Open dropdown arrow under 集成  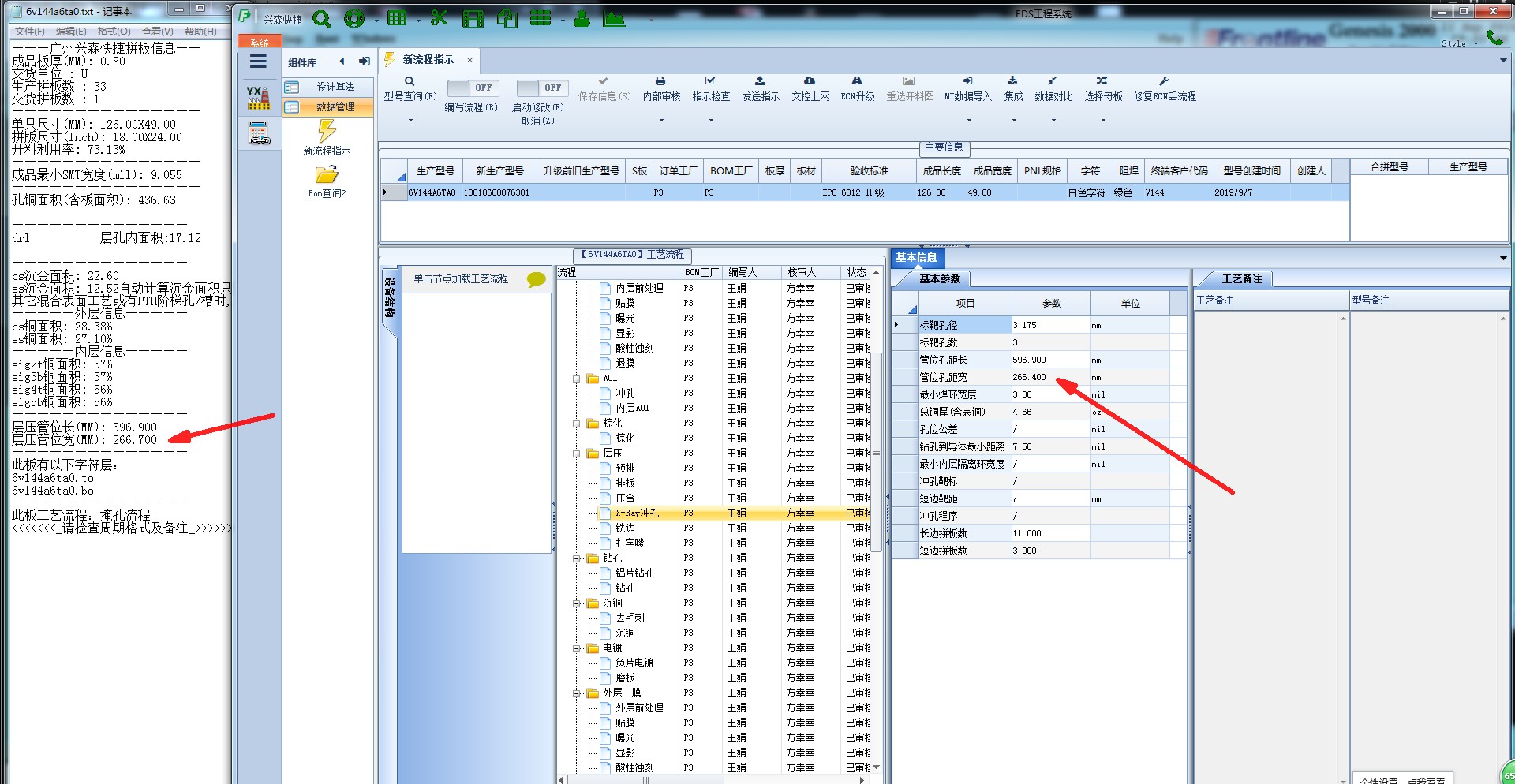[x=1014, y=121]
